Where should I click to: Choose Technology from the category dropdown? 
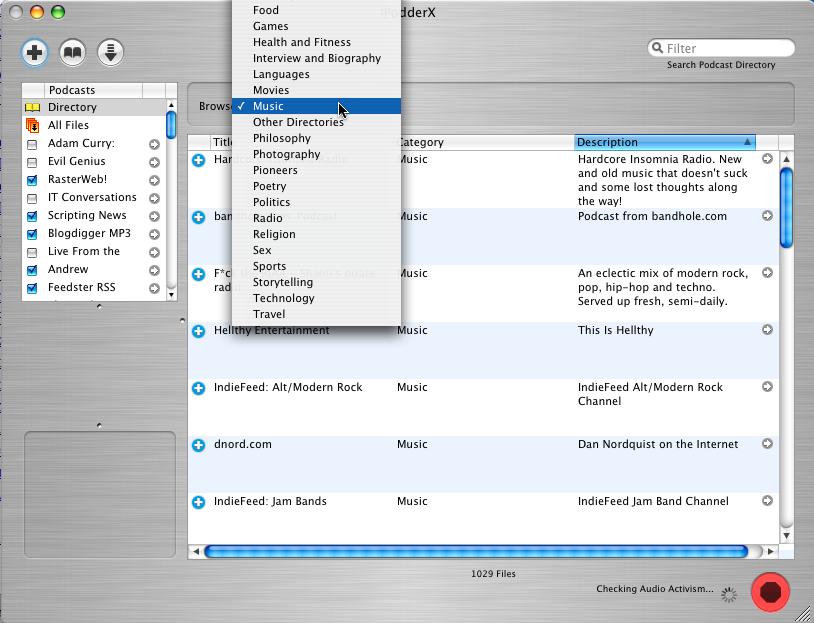point(283,298)
